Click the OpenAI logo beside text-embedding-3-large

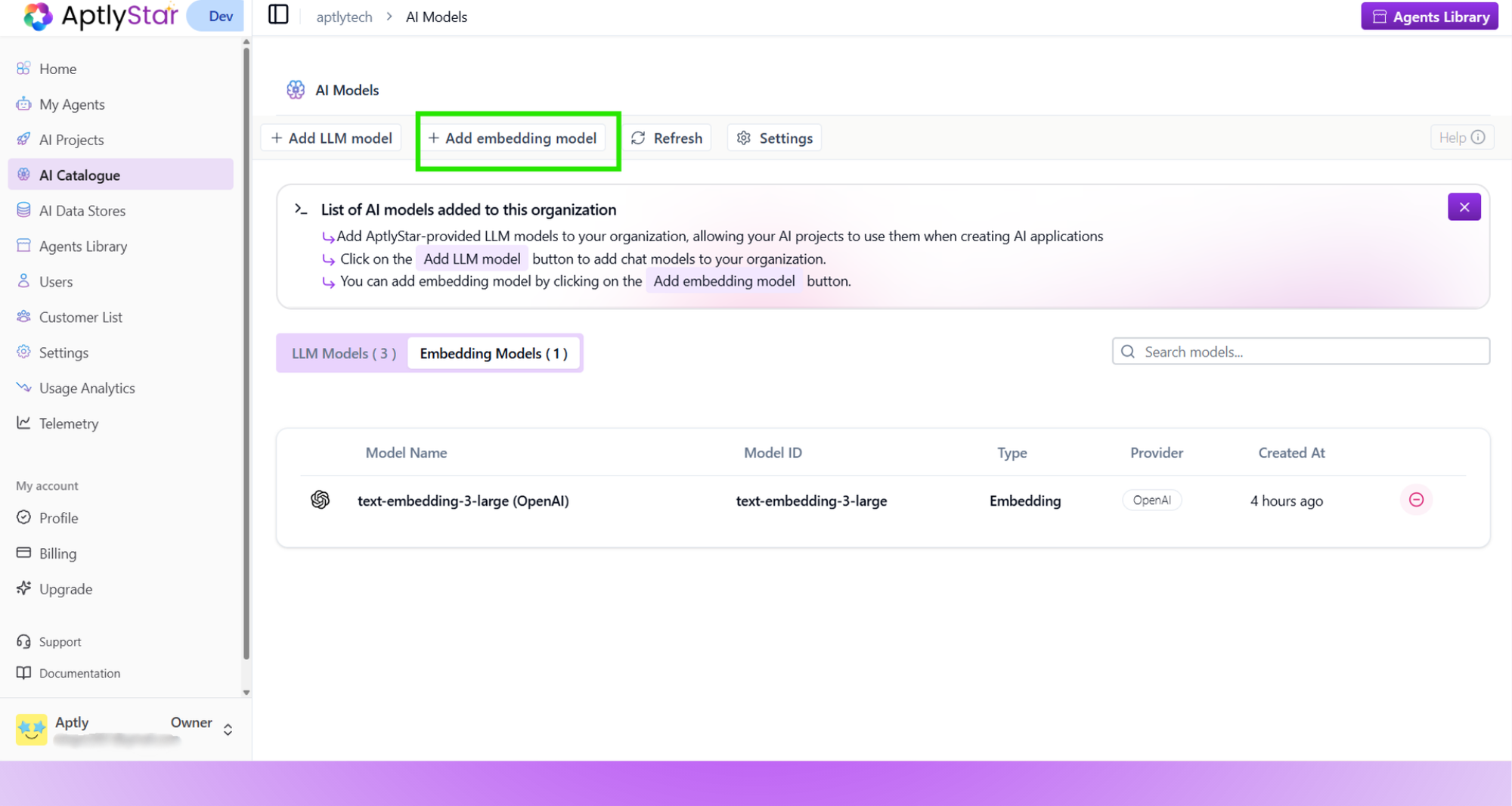coord(321,500)
